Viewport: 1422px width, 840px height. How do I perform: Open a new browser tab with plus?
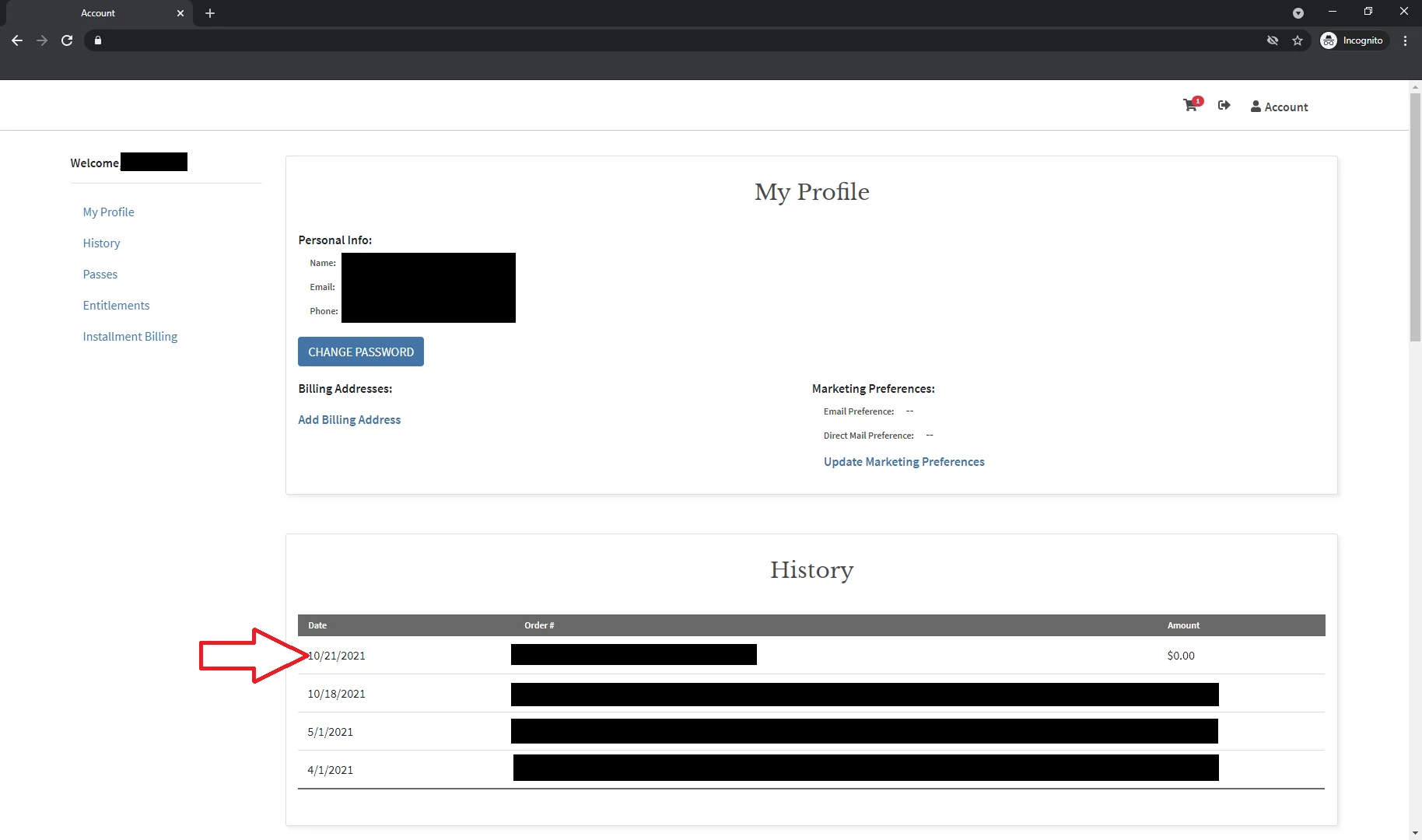click(210, 13)
